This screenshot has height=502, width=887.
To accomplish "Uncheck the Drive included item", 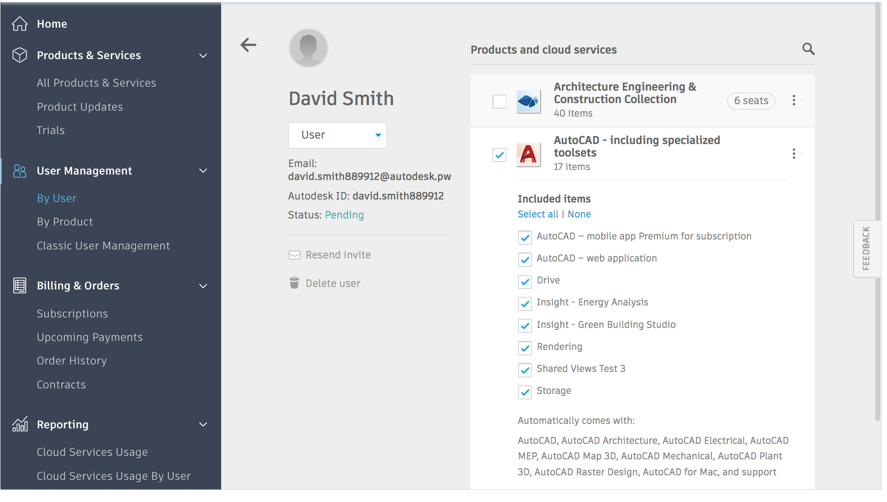I will [525, 281].
